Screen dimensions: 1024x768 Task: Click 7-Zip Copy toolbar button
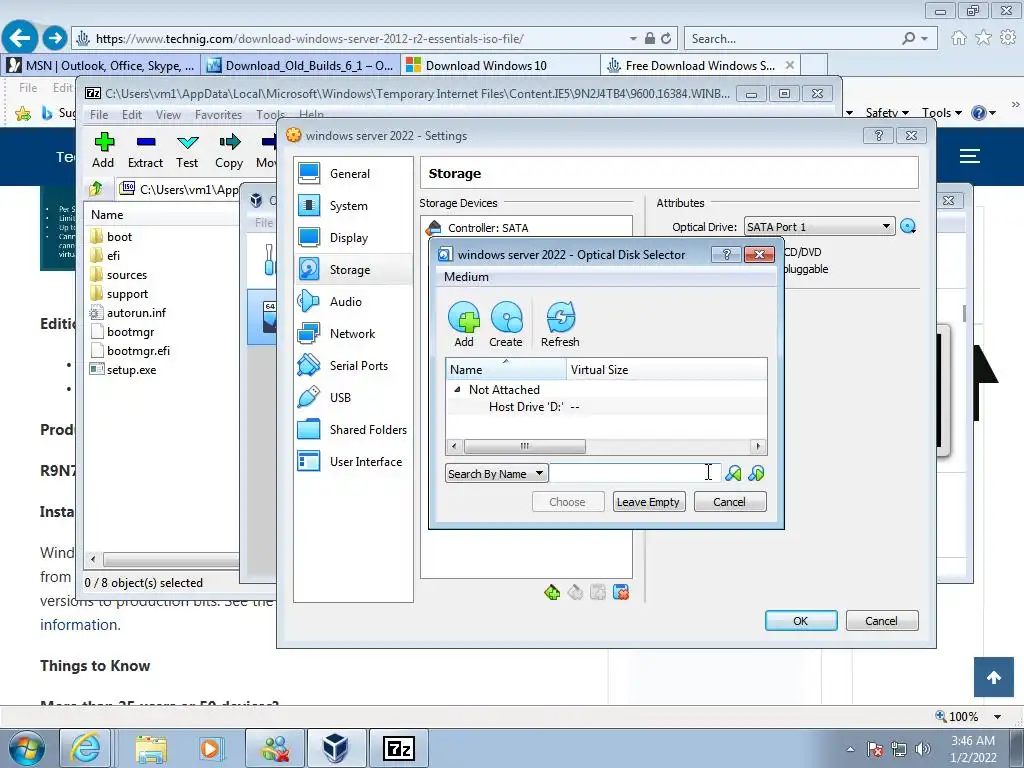click(x=229, y=150)
